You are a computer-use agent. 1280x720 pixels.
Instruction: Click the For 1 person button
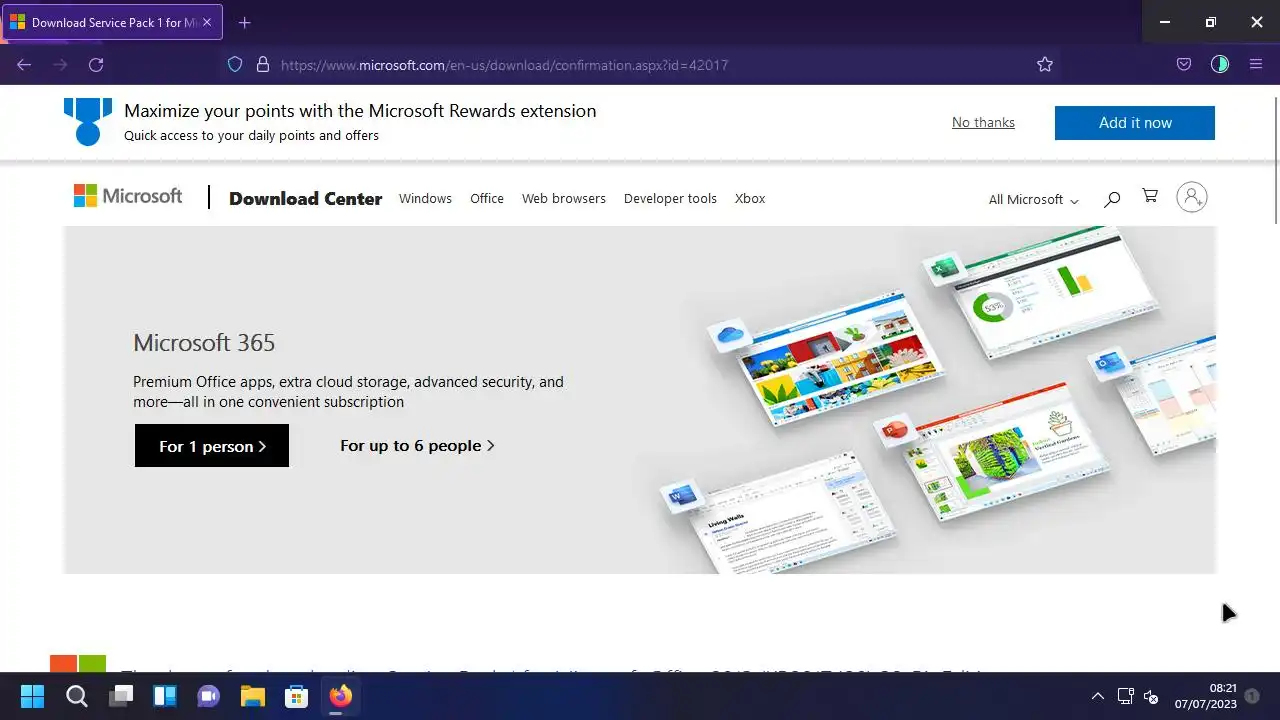(x=212, y=446)
